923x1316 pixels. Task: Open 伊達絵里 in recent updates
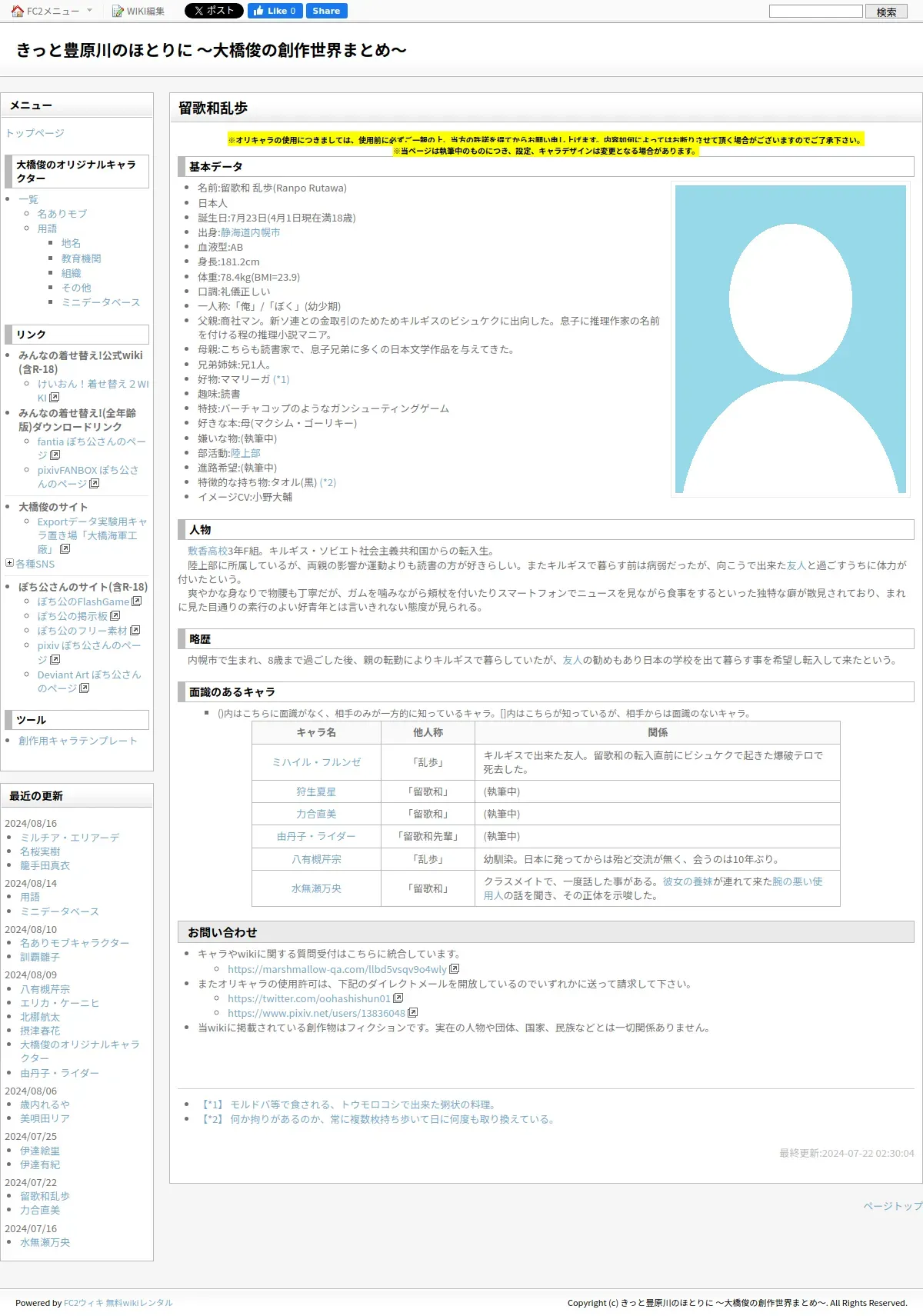(x=40, y=1151)
